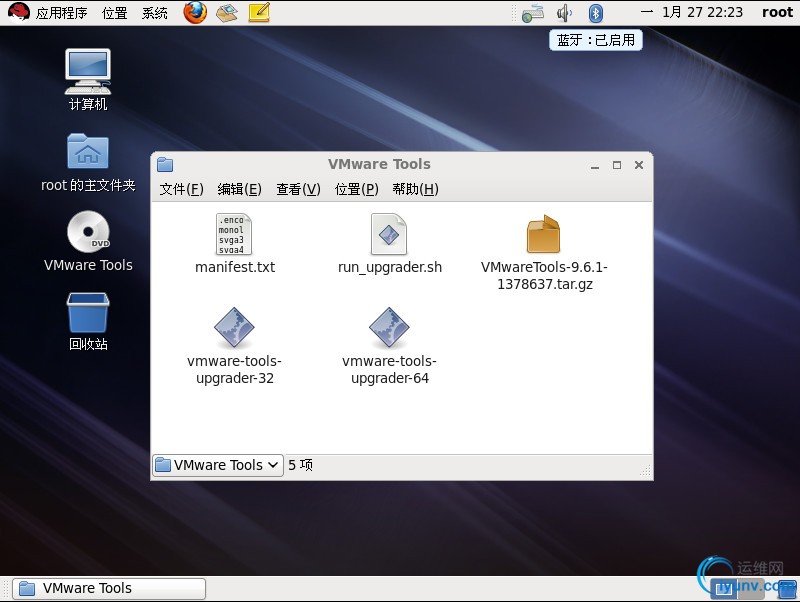Select the vmware-tools-upgrader-64 executable icon
The width and height of the screenshot is (800, 602).
click(389, 327)
